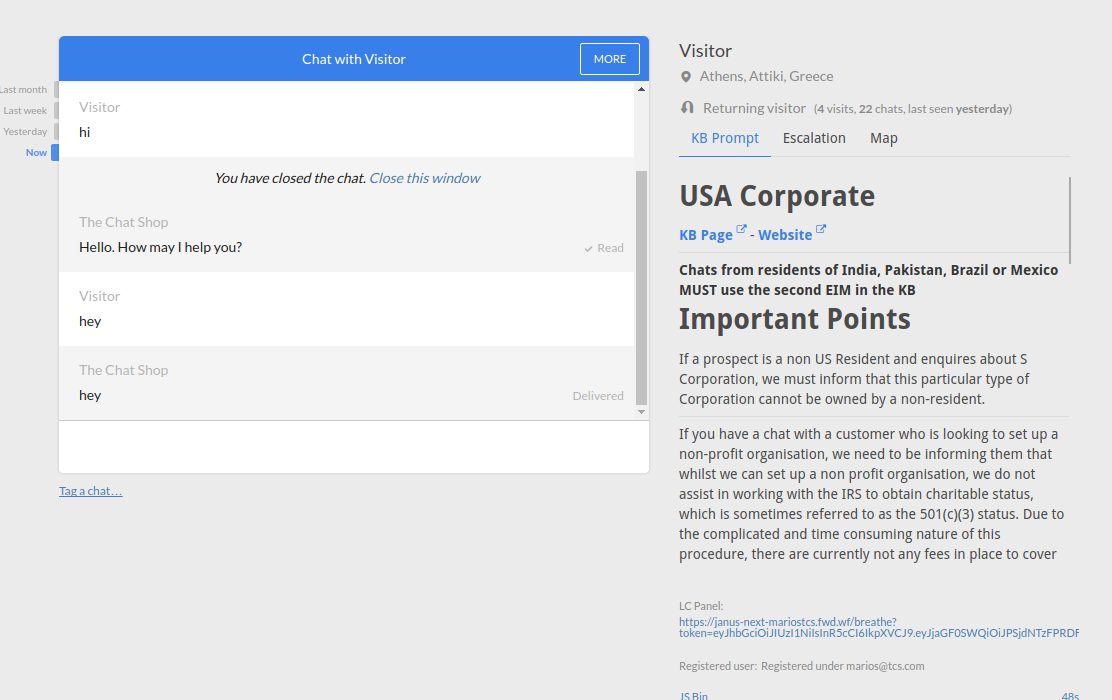
Task: Click the Returning visitor label
Action: pos(754,109)
